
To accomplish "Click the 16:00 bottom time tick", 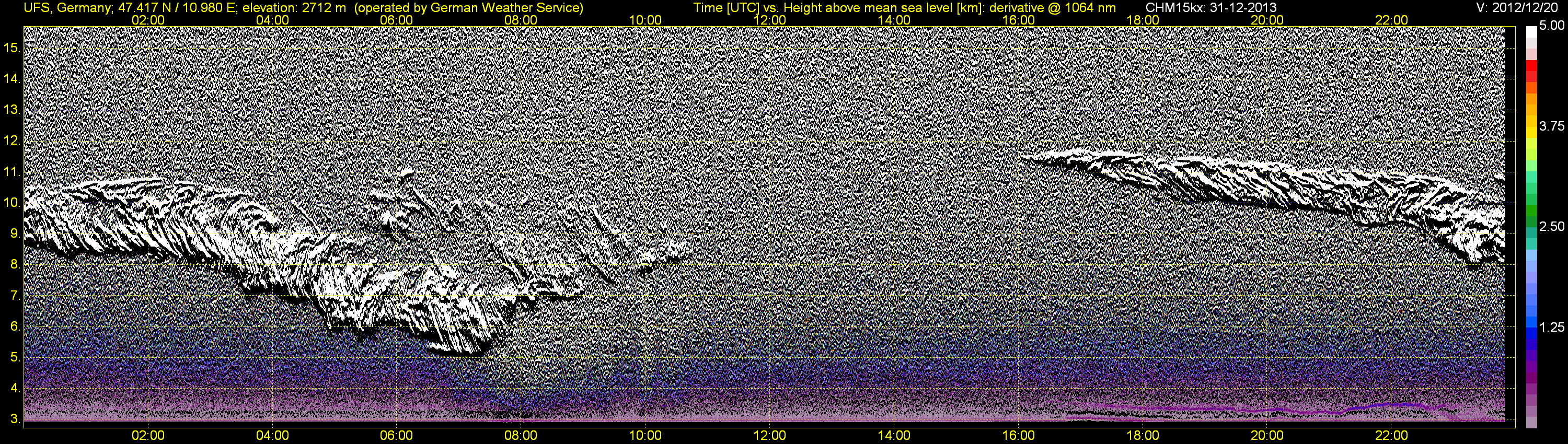I will coord(1018,436).
